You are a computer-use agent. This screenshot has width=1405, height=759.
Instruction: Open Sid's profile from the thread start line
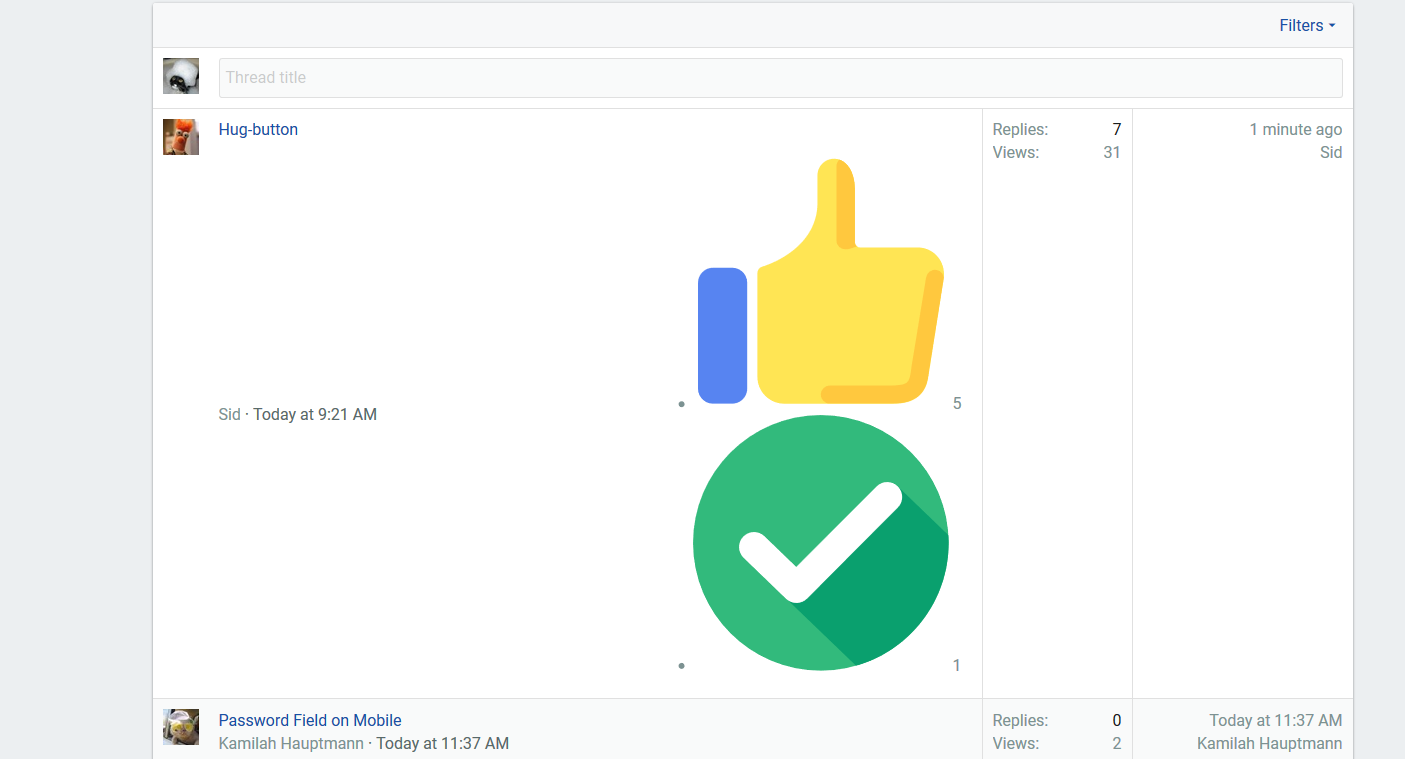point(230,414)
